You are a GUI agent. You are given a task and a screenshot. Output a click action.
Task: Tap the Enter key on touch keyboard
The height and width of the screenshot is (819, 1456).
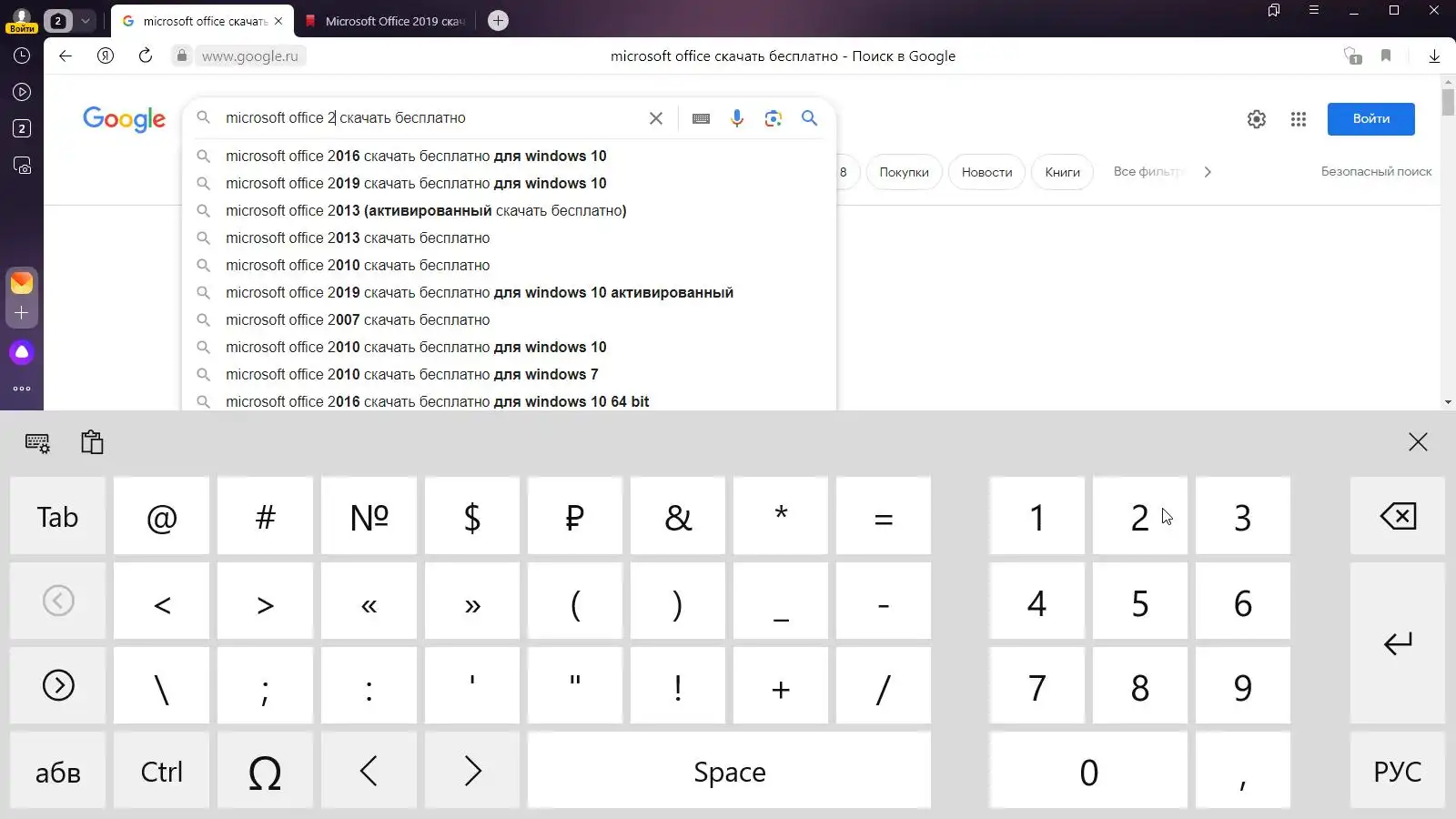pos(1398,643)
